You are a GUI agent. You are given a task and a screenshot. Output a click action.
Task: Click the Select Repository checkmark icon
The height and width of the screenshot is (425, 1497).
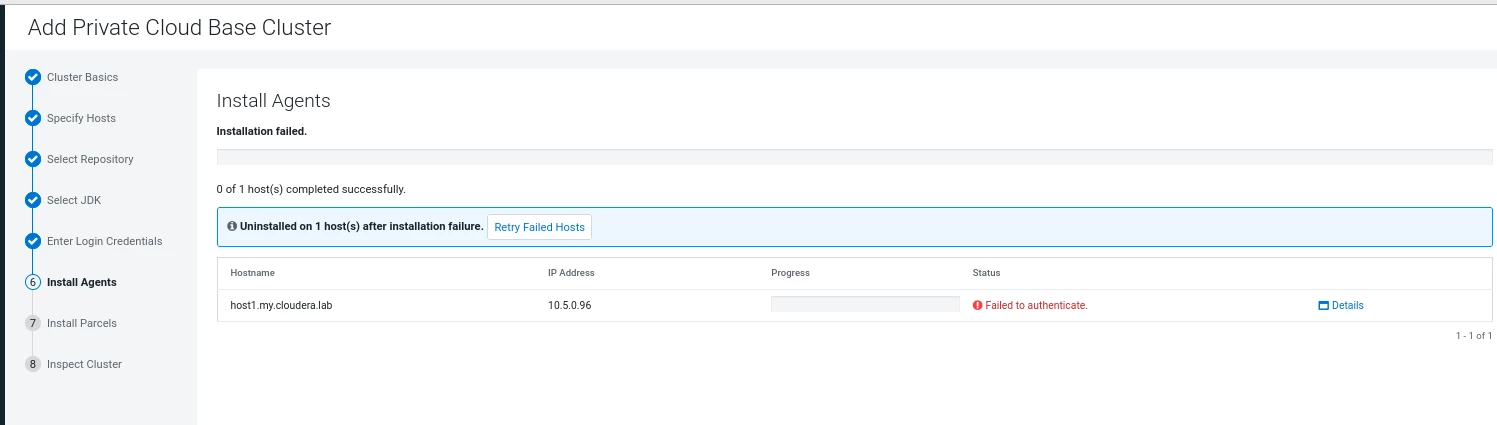pyautogui.click(x=32, y=159)
